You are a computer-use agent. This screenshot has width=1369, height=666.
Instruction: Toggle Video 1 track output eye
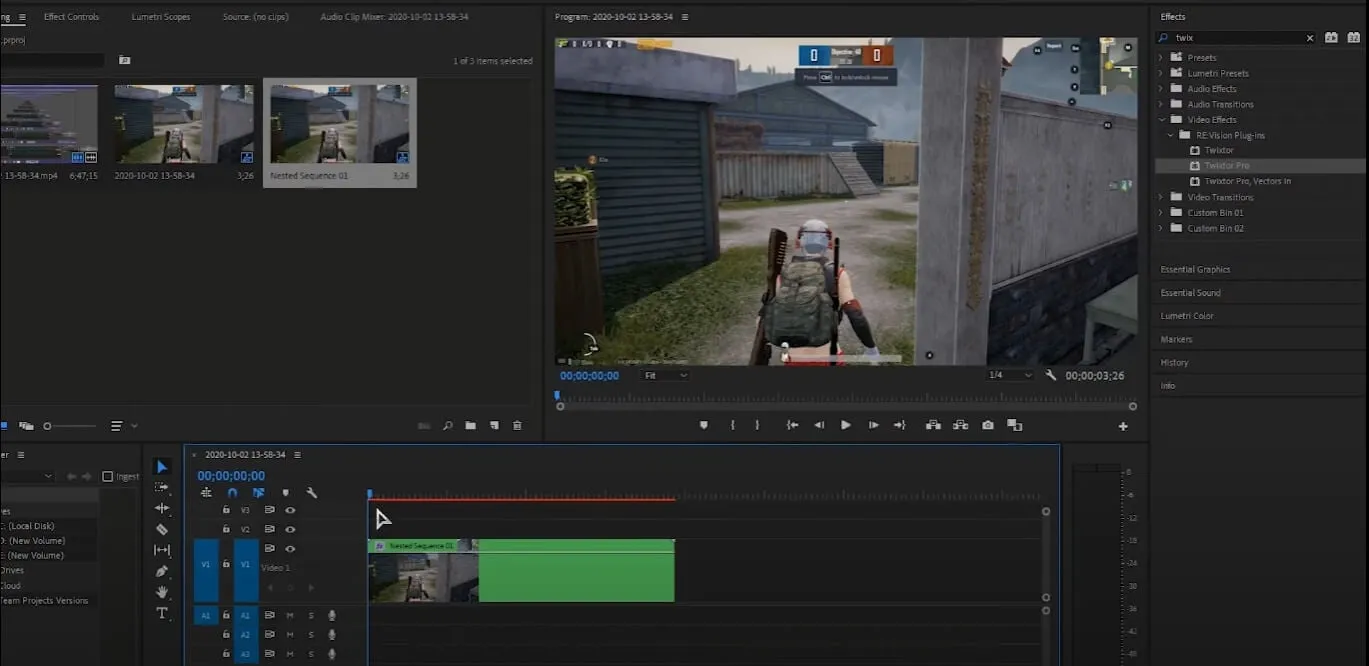pos(290,549)
